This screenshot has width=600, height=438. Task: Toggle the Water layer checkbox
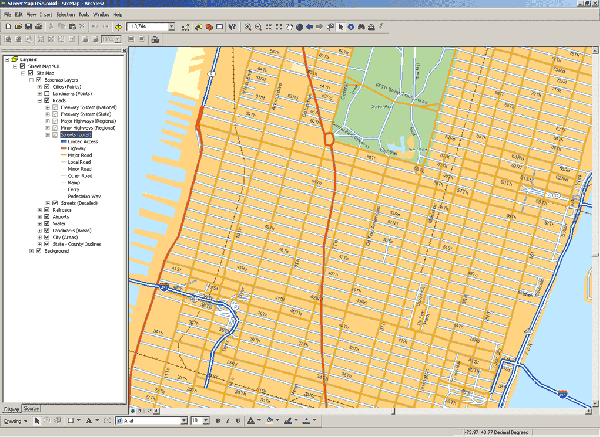pyautogui.click(x=47, y=223)
